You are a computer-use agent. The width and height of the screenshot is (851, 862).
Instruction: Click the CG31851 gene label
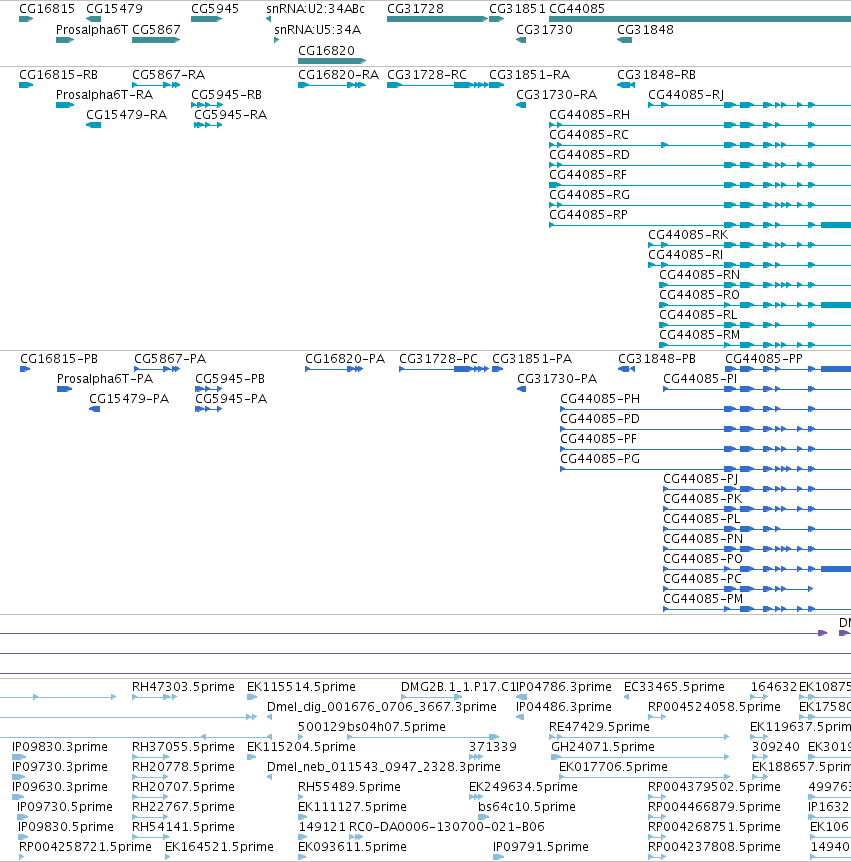517,9
